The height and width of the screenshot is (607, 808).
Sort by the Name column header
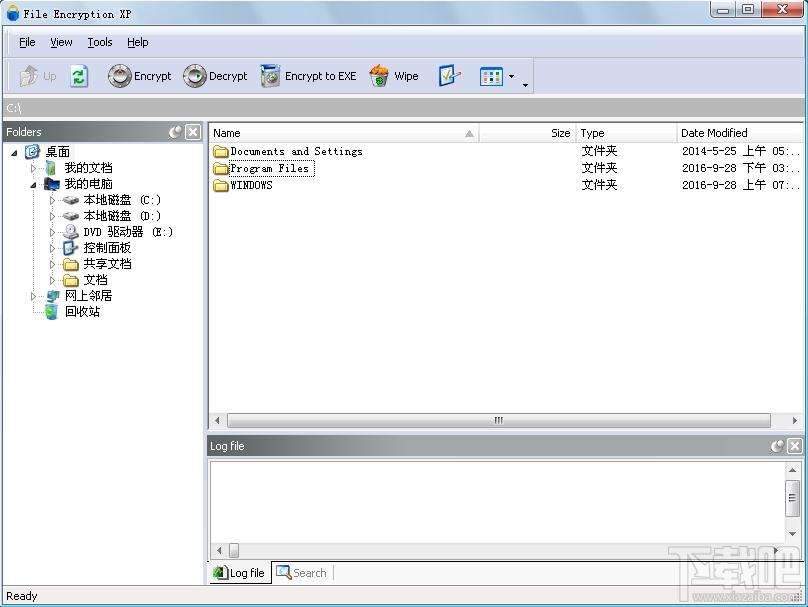click(x=344, y=133)
